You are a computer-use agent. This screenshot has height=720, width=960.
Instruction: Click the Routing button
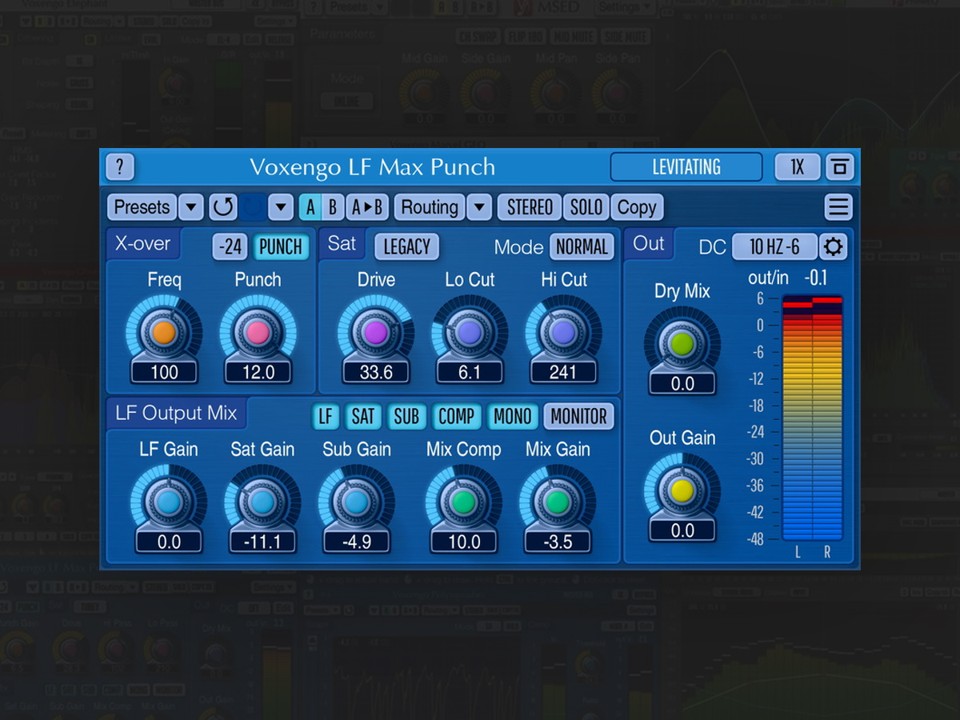(x=430, y=208)
